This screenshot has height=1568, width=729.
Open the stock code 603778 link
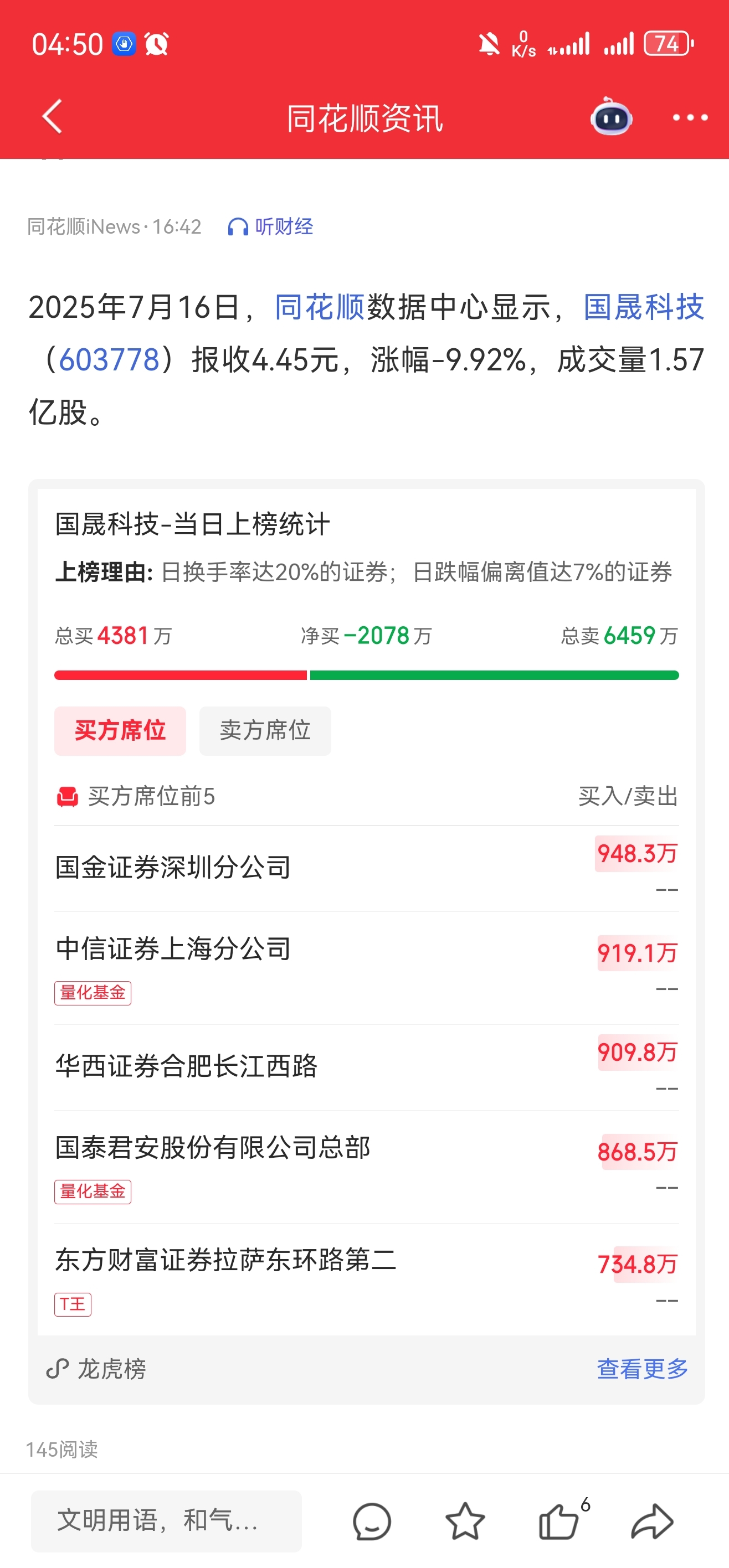click(109, 360)
